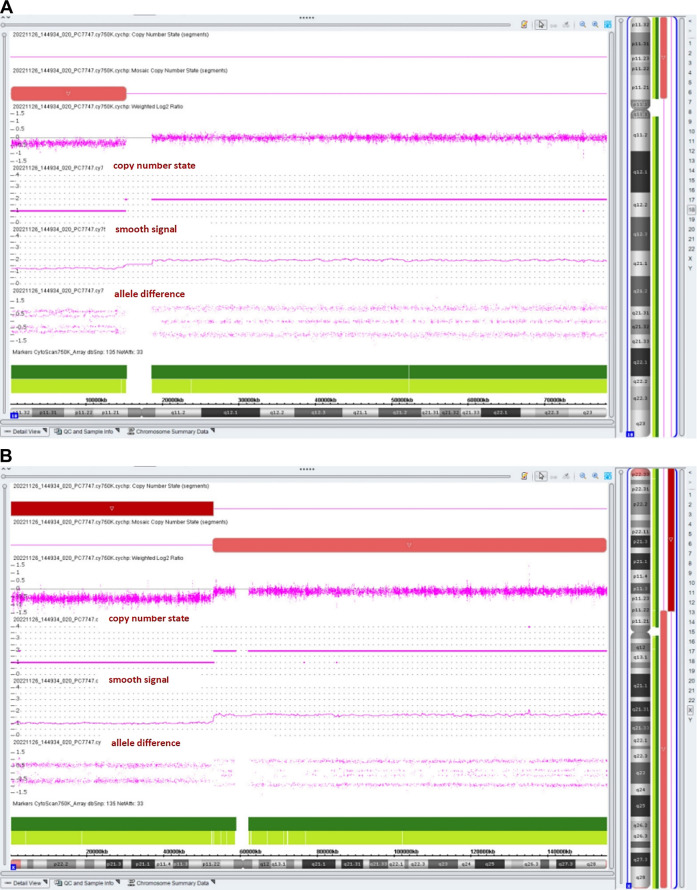
Task: Go to previous chromosome arrow in panel B
Action: pos(690,473)
